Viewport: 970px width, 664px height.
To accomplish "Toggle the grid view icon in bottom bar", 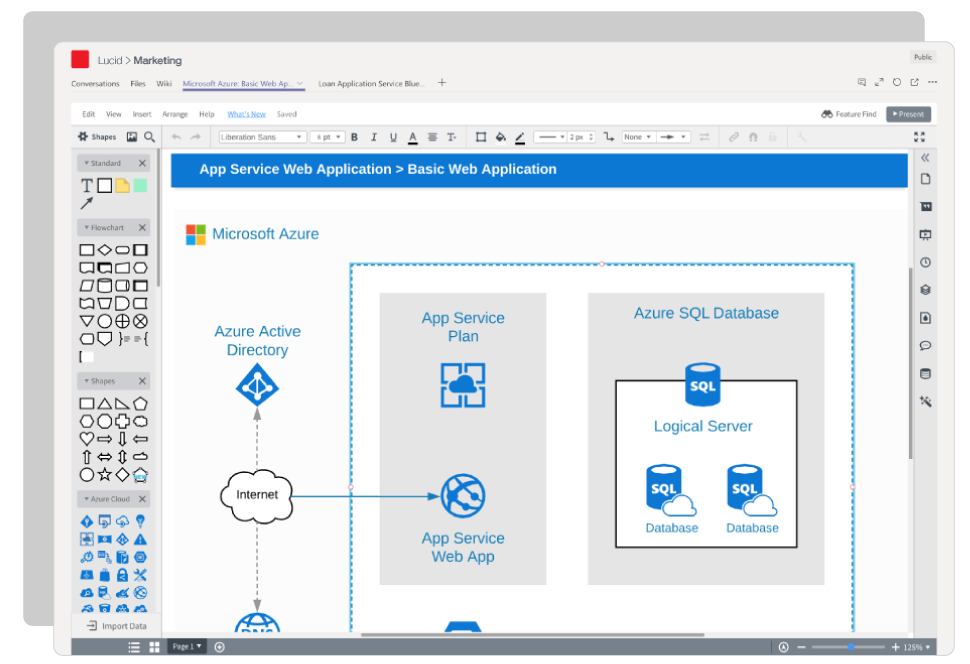I will pyautogui.click(x=154, y=647).
